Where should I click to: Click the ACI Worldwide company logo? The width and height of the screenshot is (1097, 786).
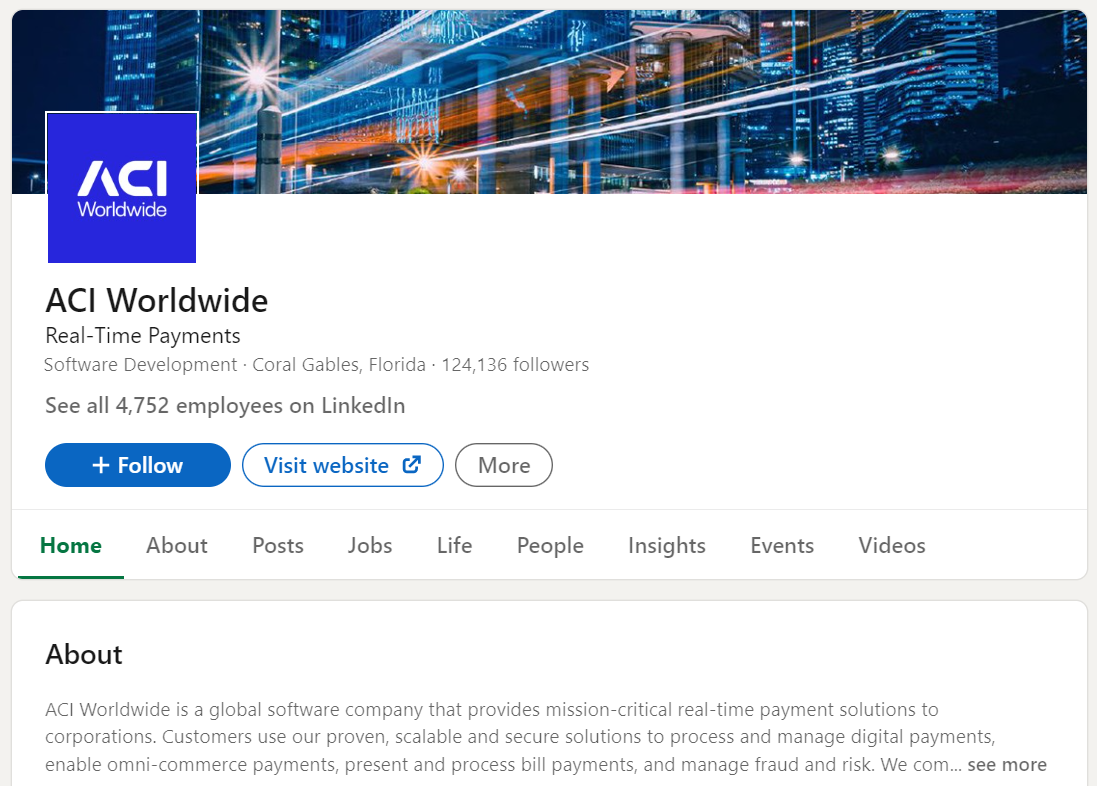click(121, 187)
